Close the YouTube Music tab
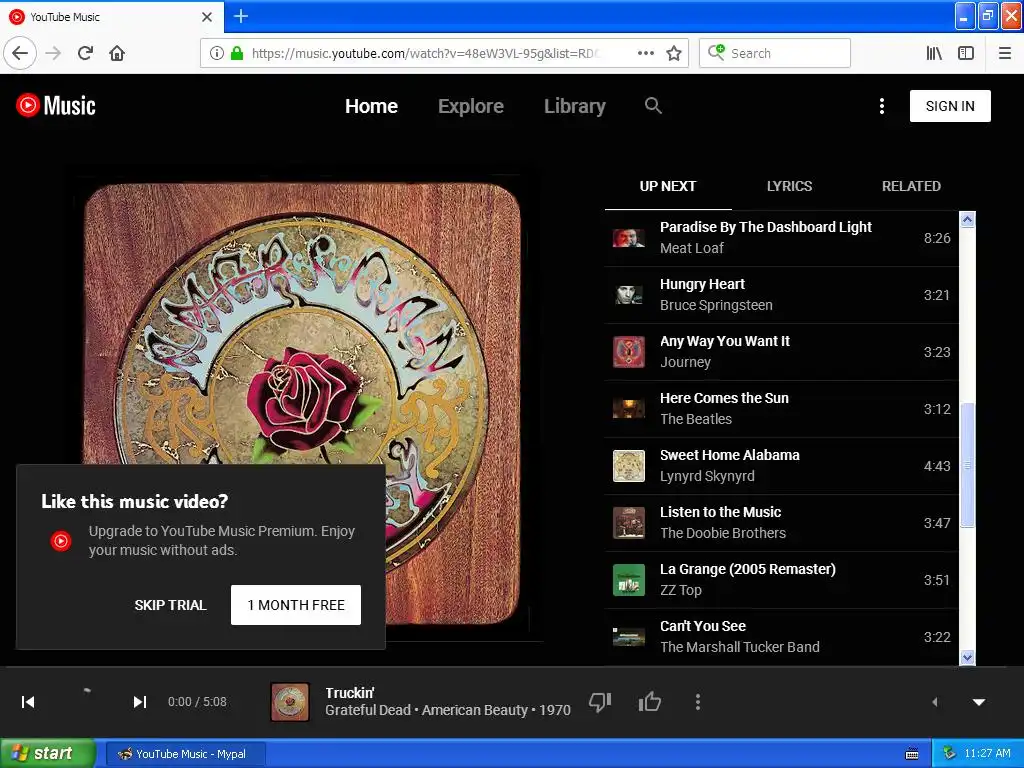This screenshot has width=1024, height=768. coord(207,17)
